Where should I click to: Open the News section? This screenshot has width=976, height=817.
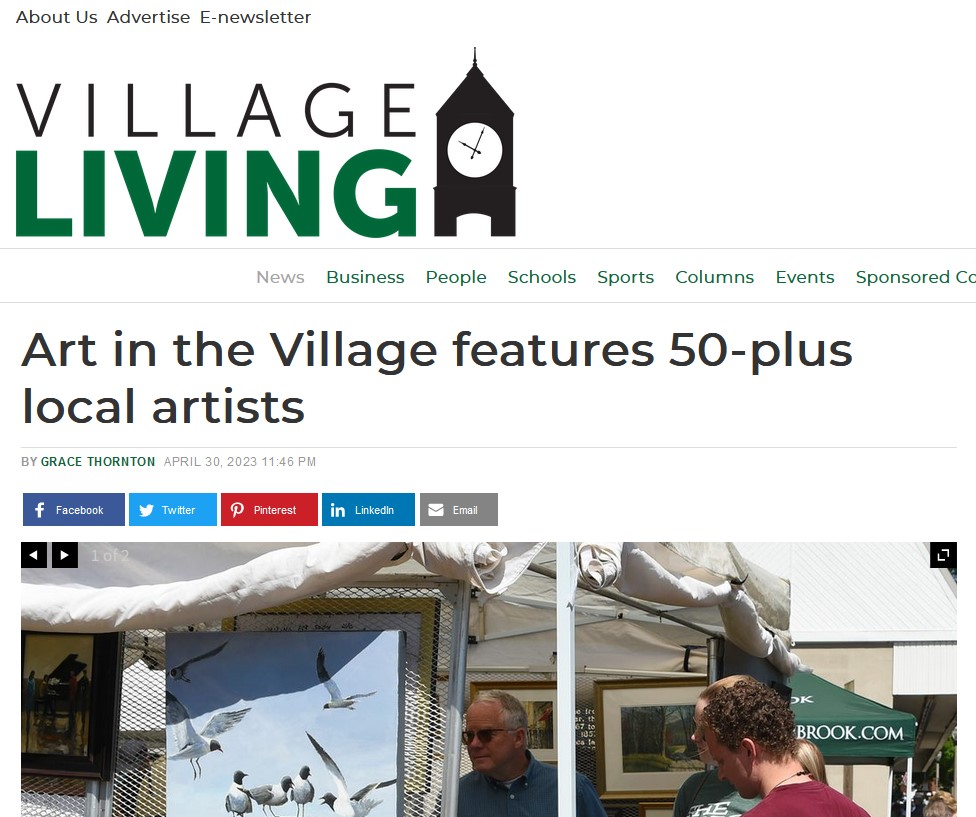pos(280,277)
